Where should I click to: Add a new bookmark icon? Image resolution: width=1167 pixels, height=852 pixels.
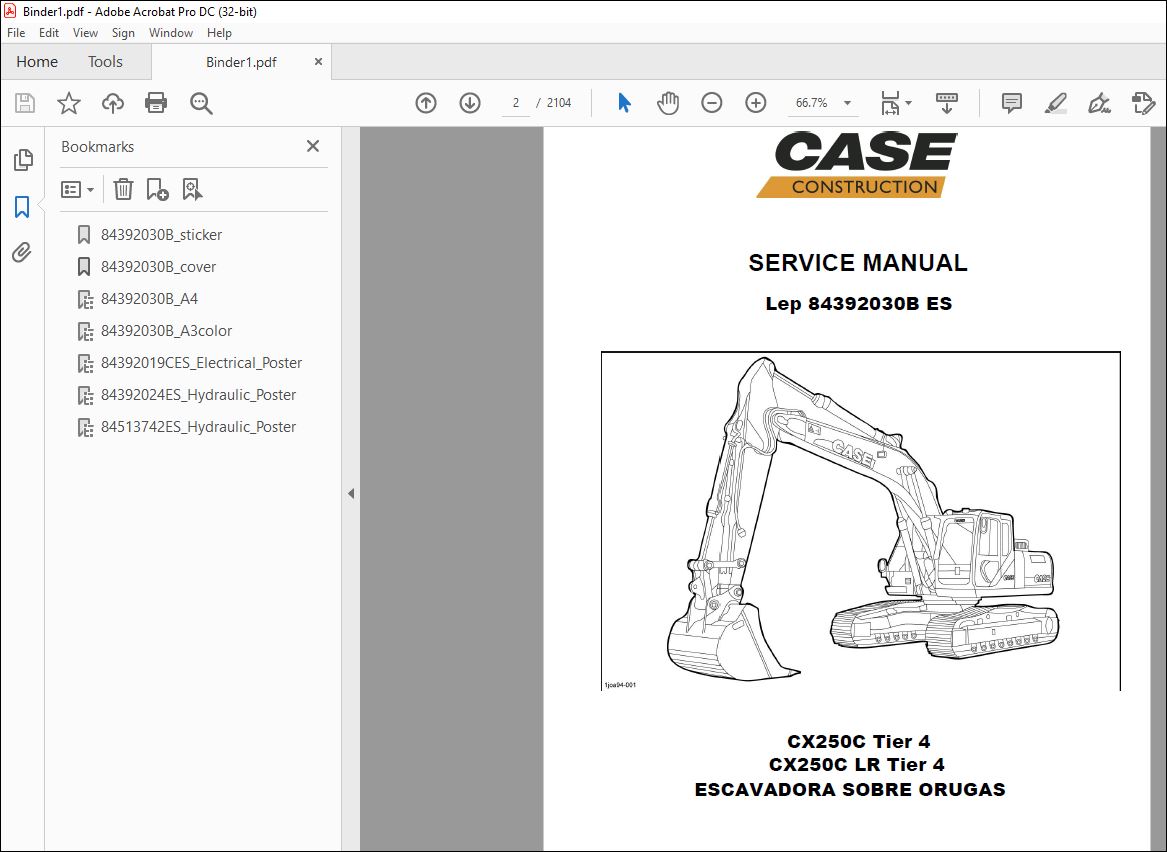click(x=157, y=189)
